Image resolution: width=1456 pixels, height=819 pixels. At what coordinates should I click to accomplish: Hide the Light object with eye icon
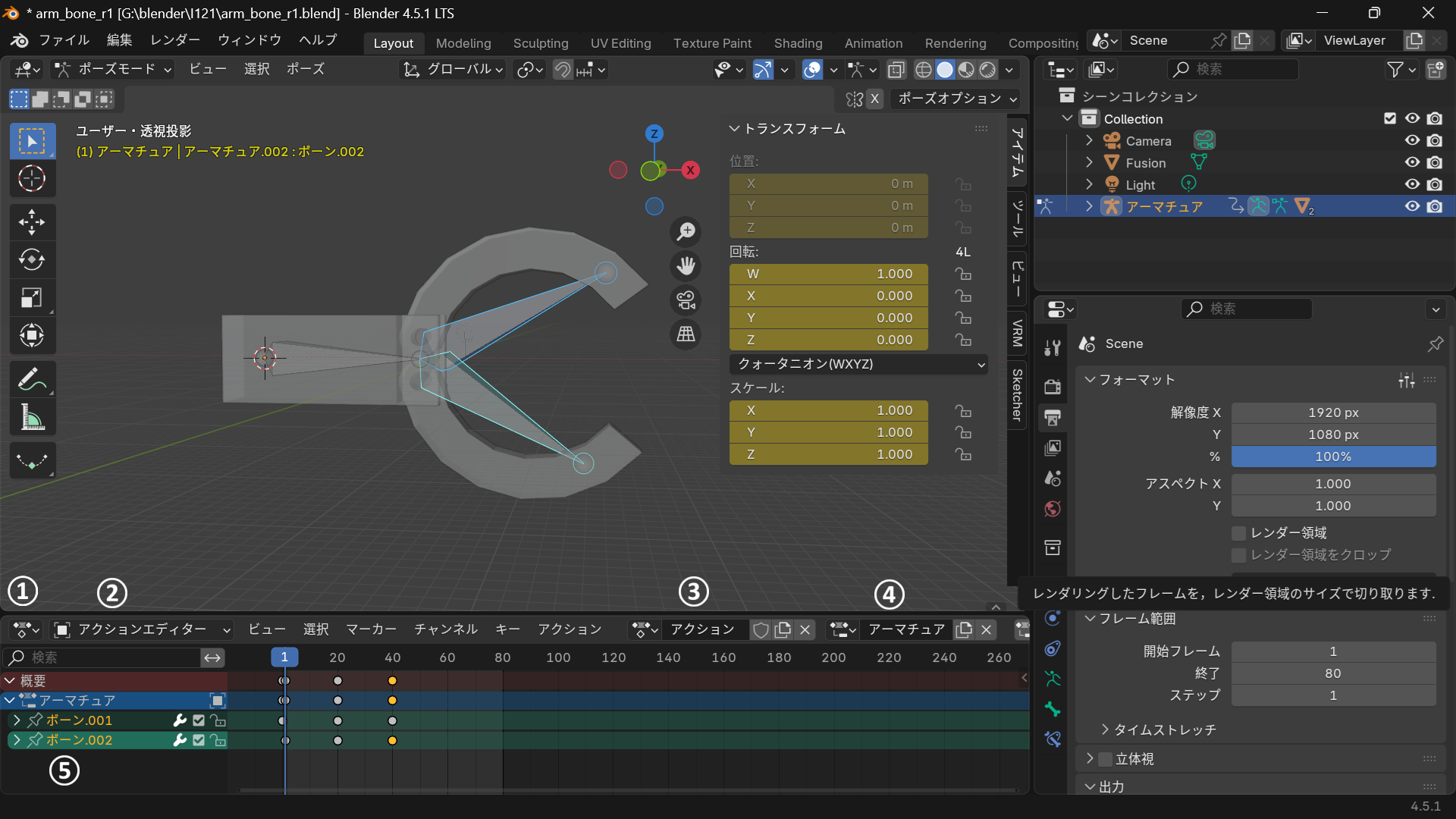1411,184
